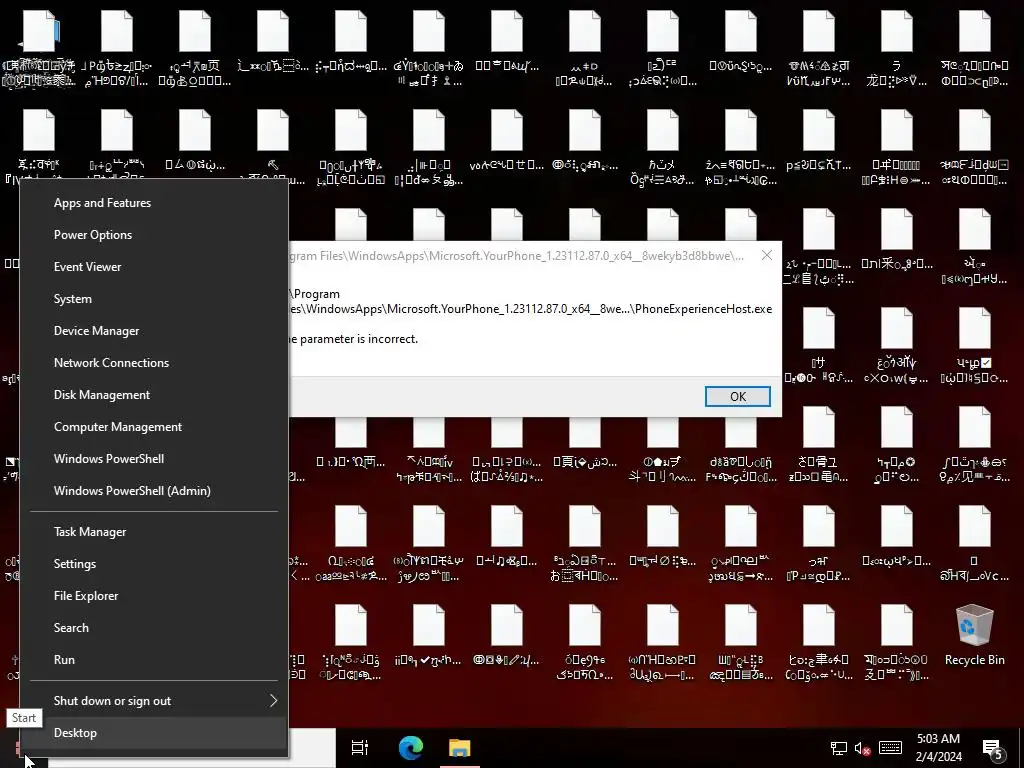
Task: Click the muted volume tray icon
Action: pyautogui.click(x=862, y=748)
